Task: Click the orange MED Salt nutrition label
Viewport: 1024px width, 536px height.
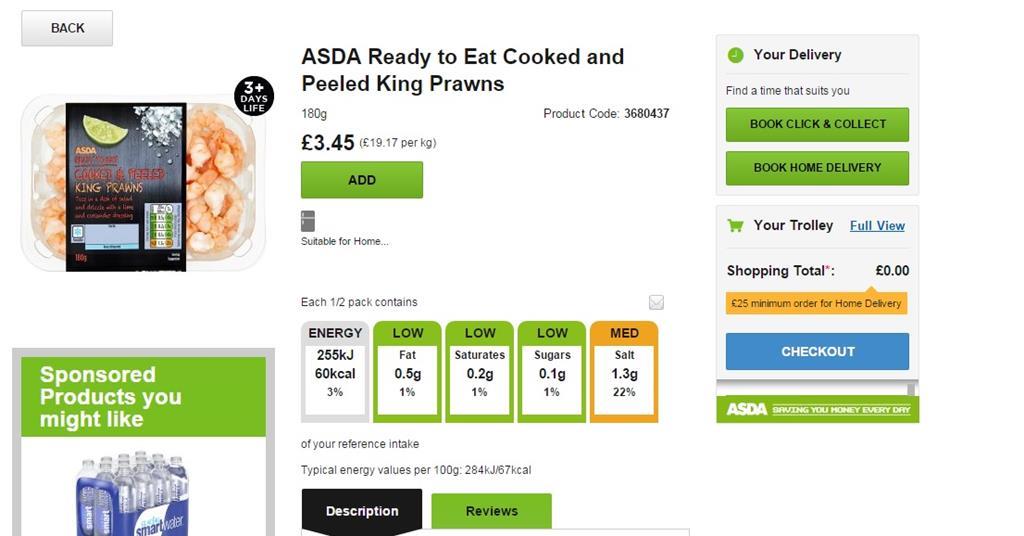Action: point(623,371)
